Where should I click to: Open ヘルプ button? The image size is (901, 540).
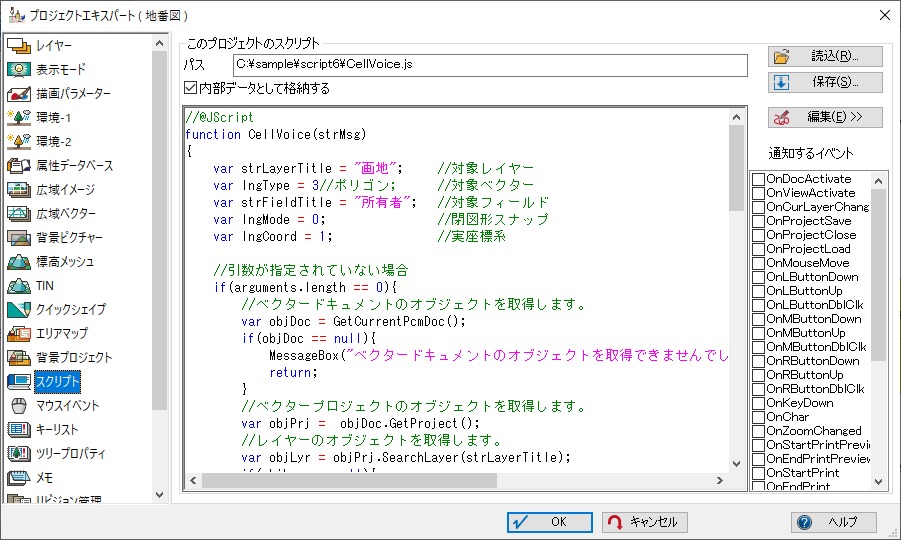point(834,522)
